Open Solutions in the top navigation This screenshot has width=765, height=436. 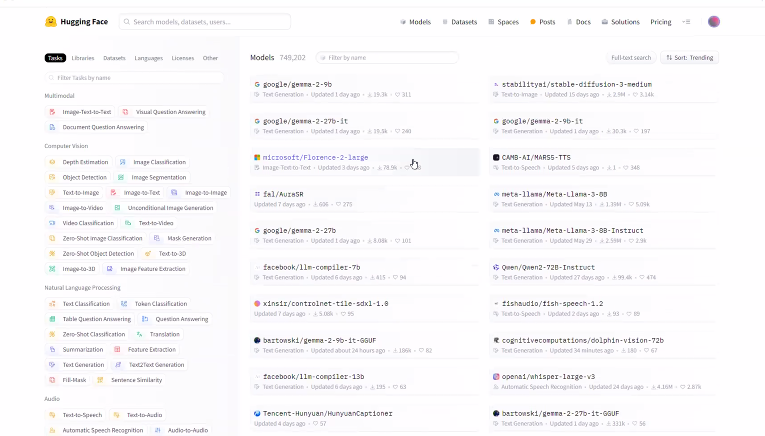(621, 22)
